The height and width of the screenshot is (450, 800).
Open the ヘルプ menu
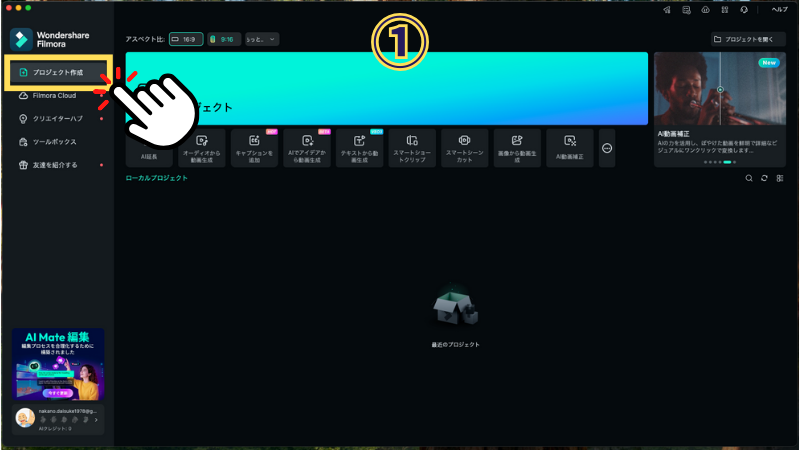(779, 9)
